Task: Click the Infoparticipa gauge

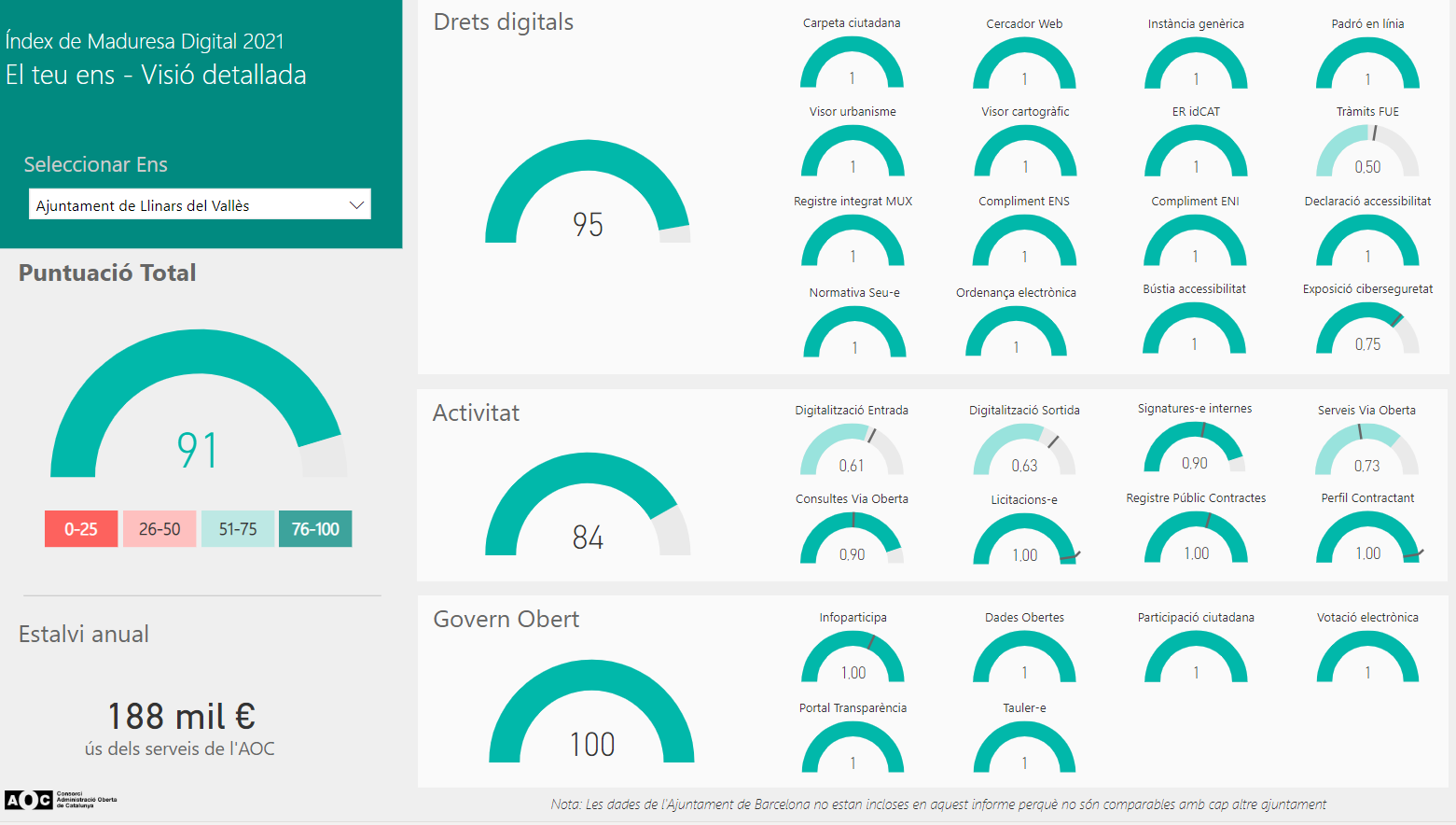Action: pyautogui.click(x=853, y=659)
